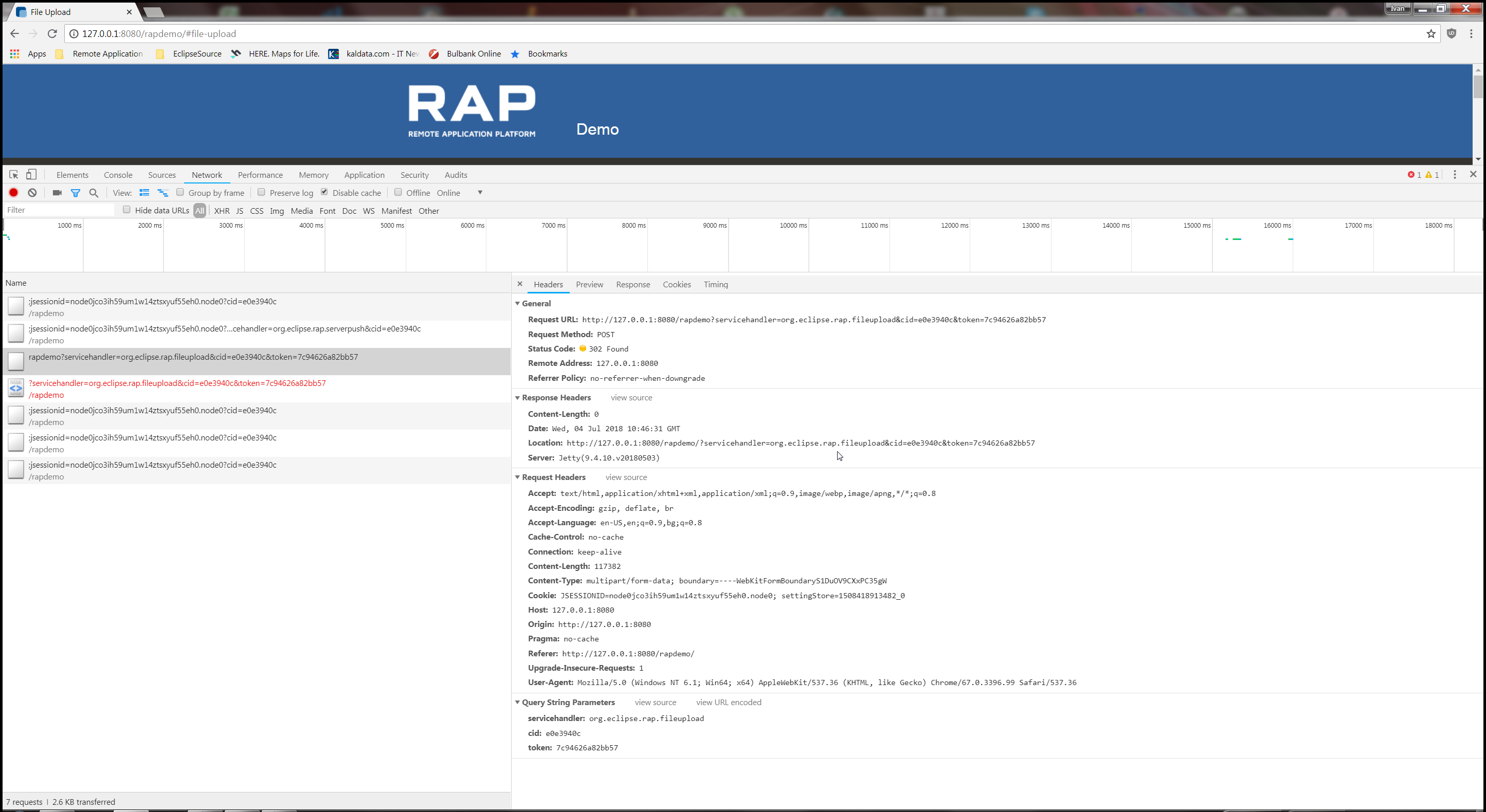1486x812 pixels.
Task: Click into the Filter text field
Action: point(58,210)
